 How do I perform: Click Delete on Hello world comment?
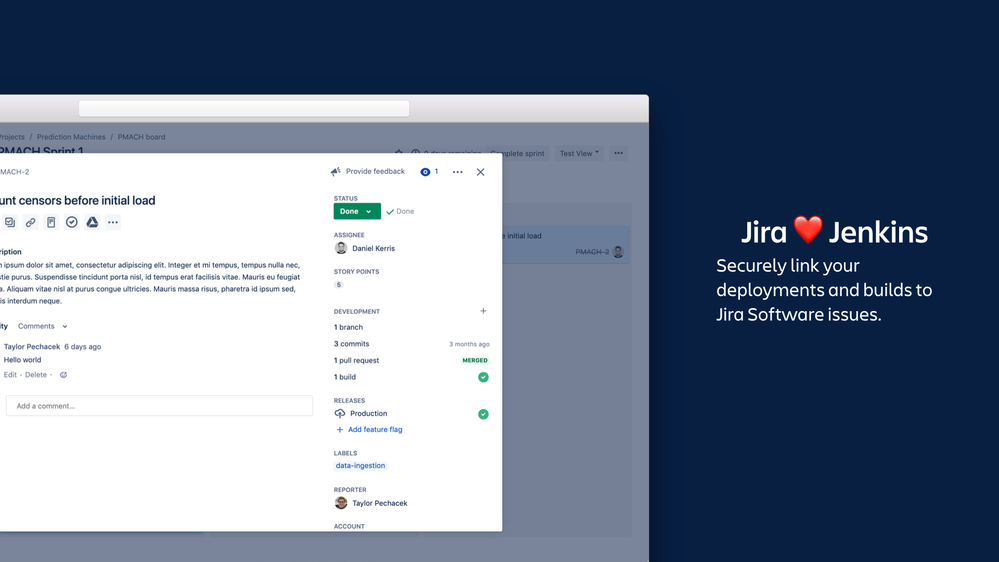click(36, 375)
